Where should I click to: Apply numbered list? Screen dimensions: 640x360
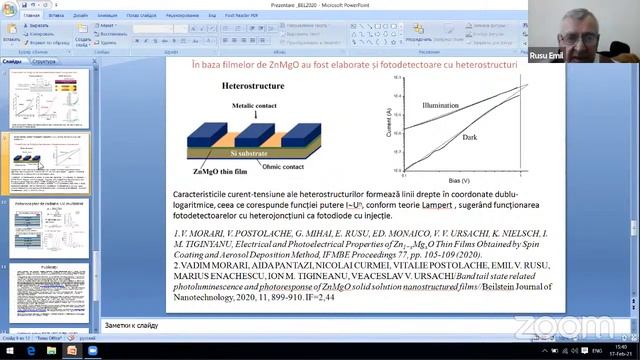(x=239, y=28)
